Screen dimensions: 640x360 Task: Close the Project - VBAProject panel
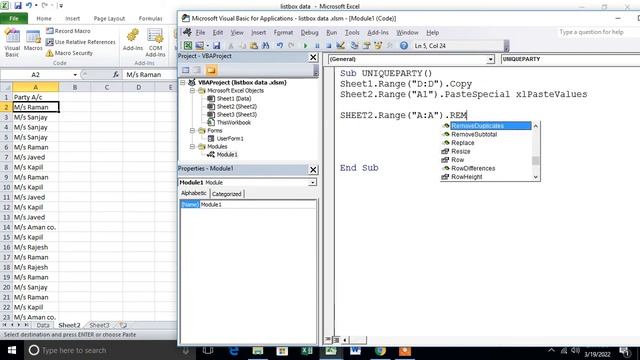coord(313,57)
